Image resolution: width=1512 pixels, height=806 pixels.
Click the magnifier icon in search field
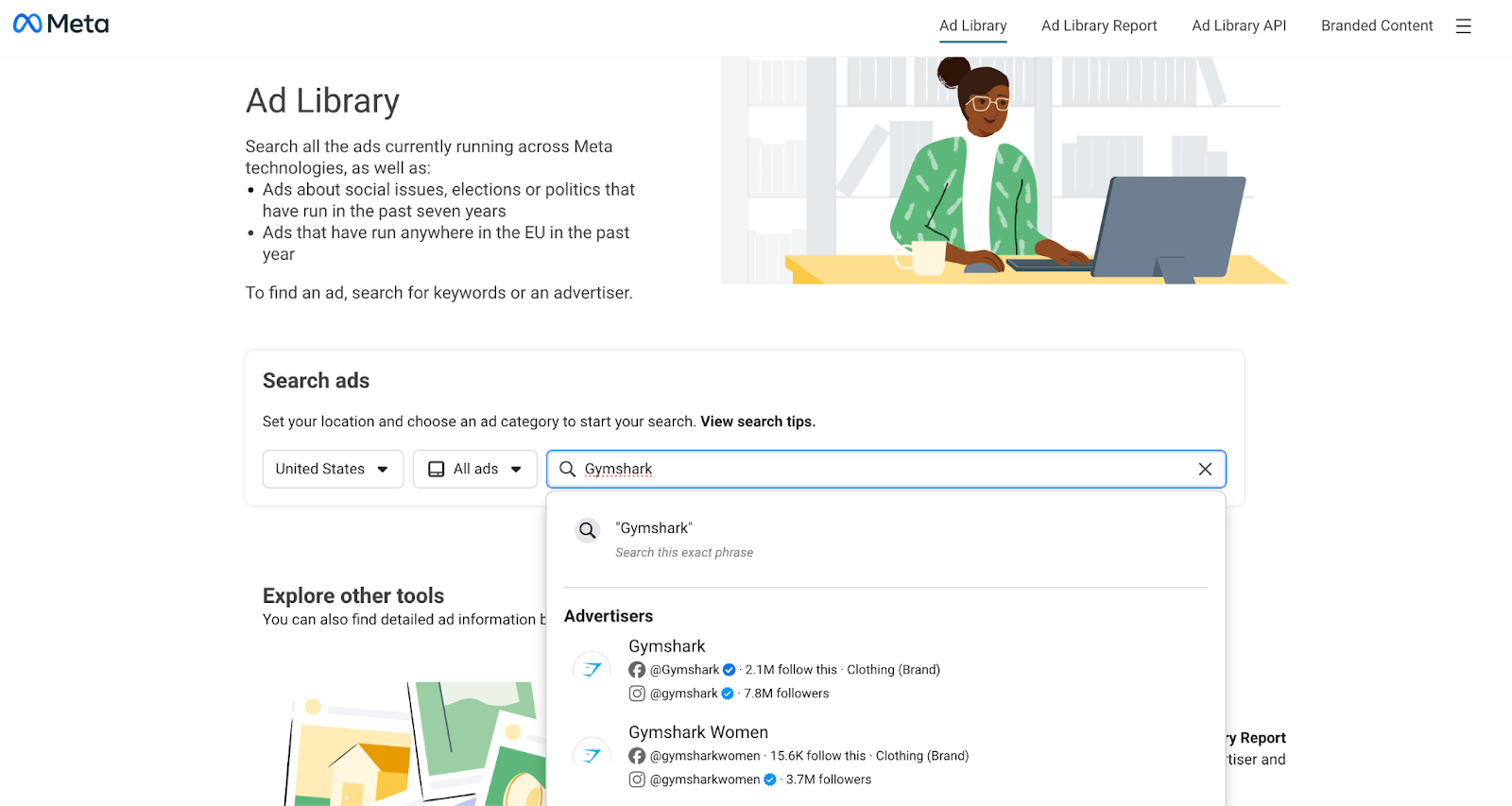point(568,470)
